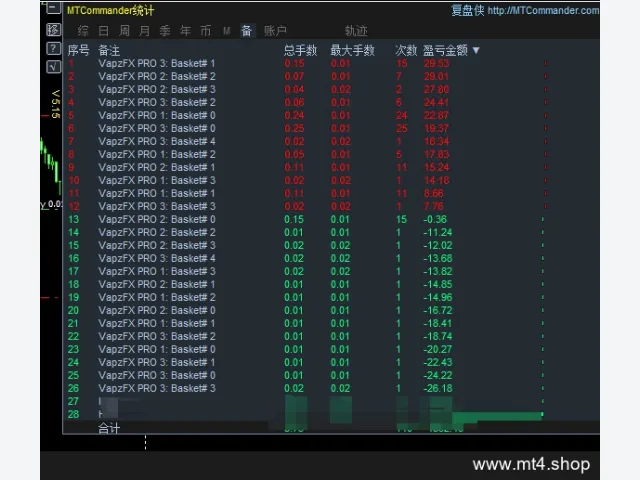Switch to the 年 (yearly) tab
This screenshot has height=480, width=640.
pos(185,31)
